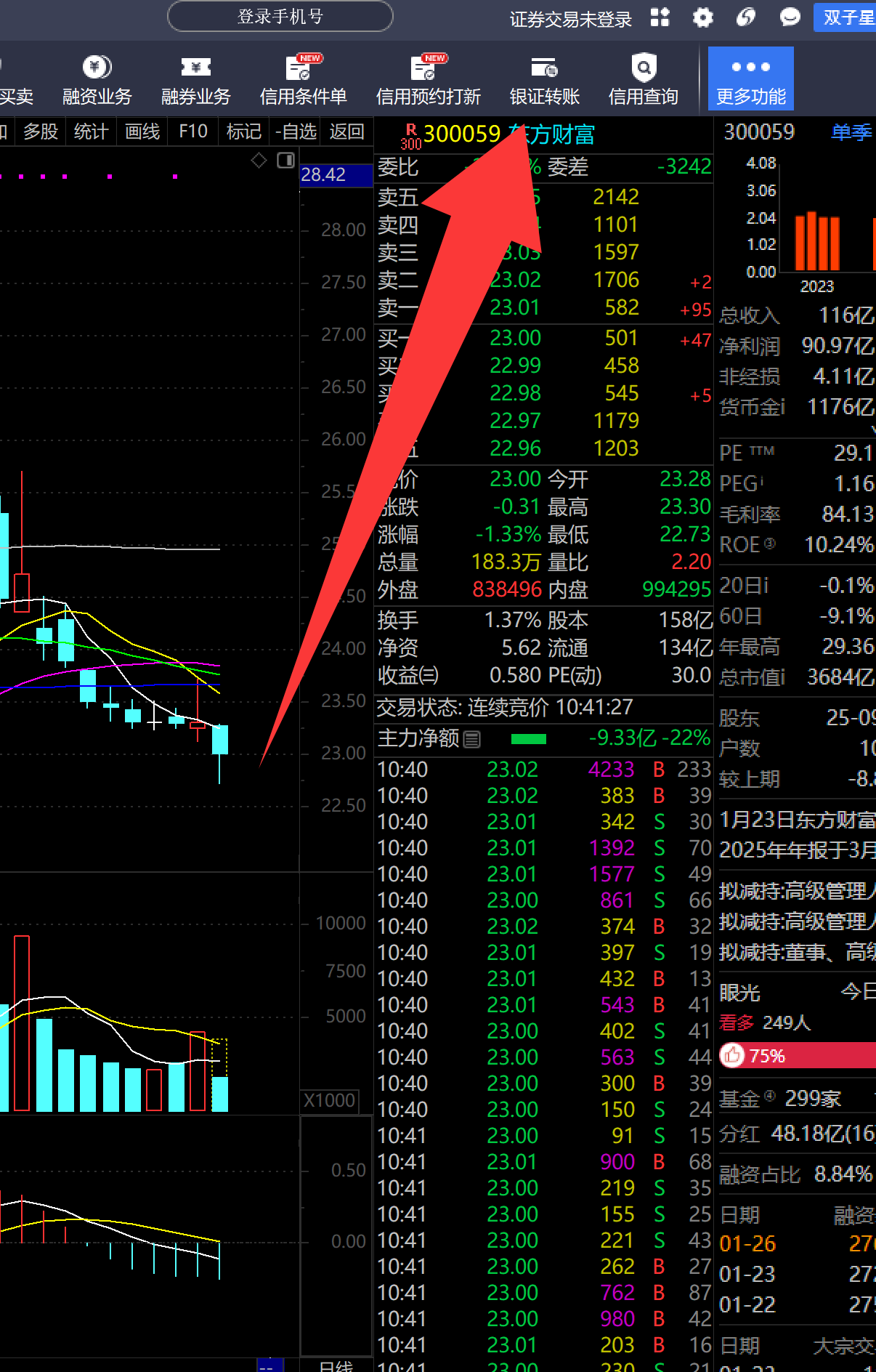Click the R 300 margin marker icon
This screenshot has width=876, height=1372.
click(x=411, y=136)
